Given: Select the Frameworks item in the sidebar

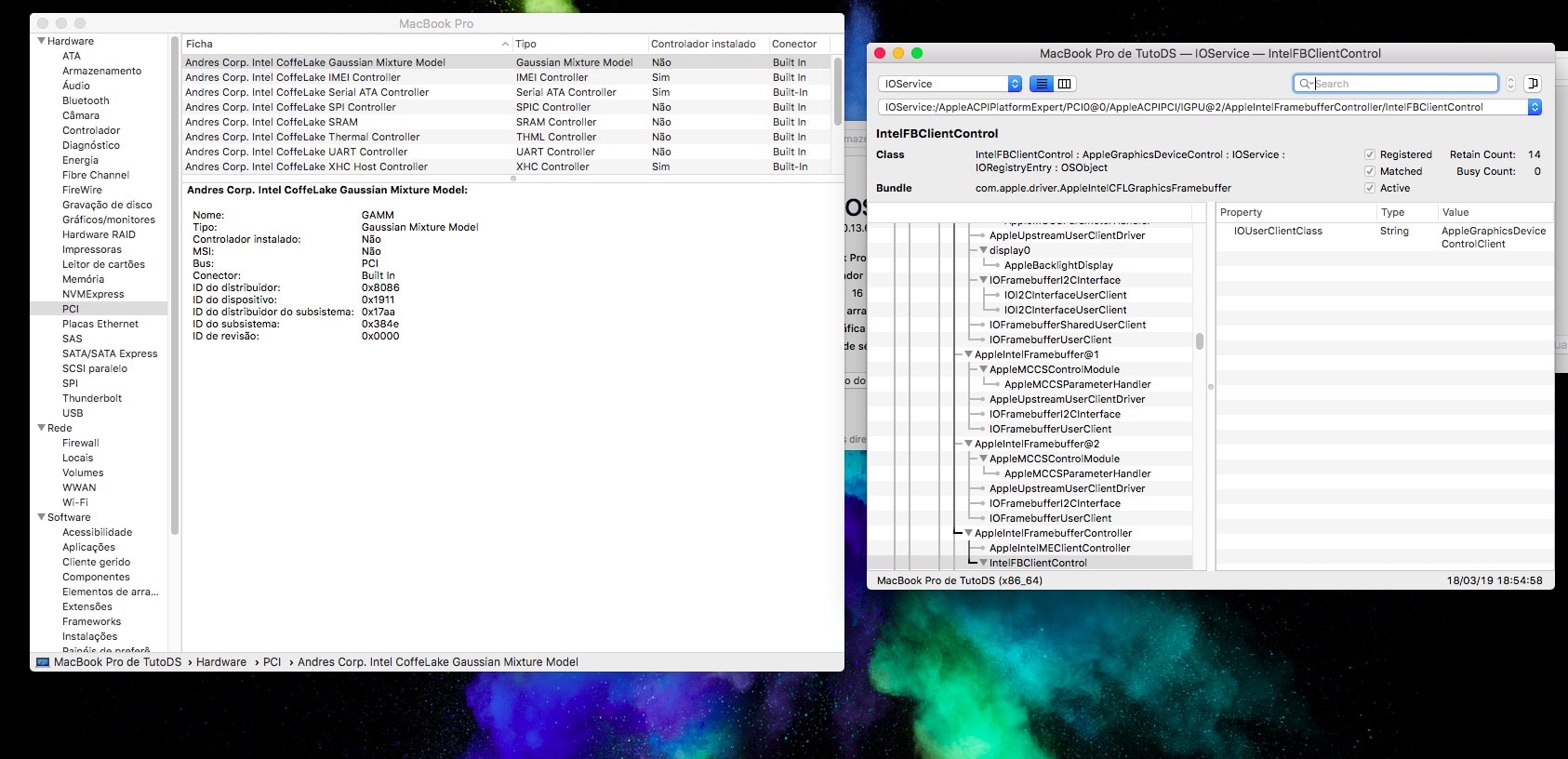Looking at the screenshot, I should point(91,621).
